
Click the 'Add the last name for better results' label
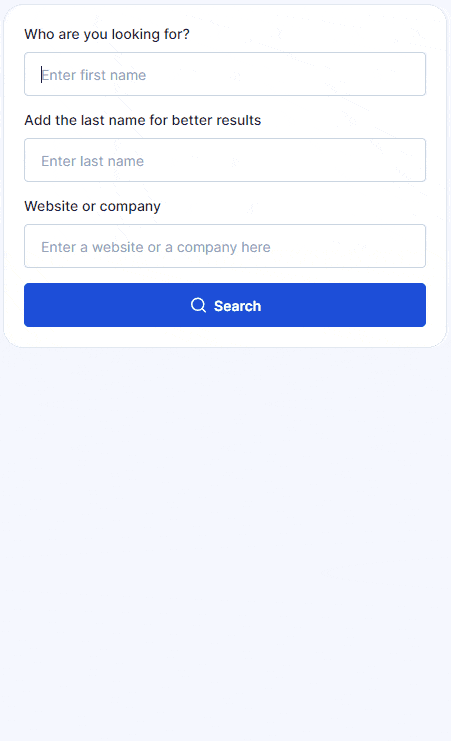(x=143, y=120)
